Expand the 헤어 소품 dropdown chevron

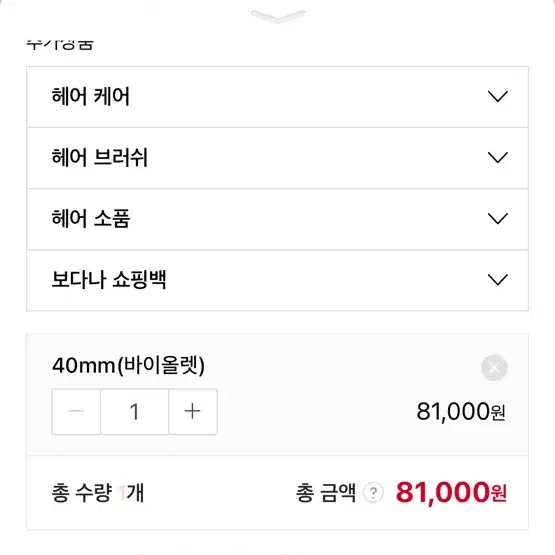[x=498, y=218]
